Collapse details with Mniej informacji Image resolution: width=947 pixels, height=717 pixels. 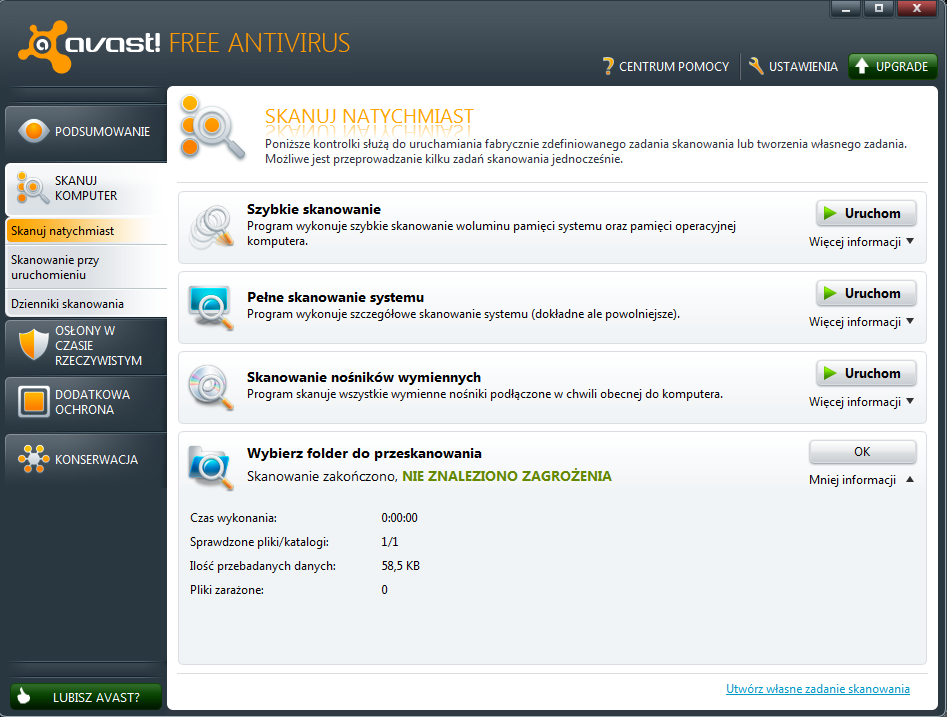(861, 480)
